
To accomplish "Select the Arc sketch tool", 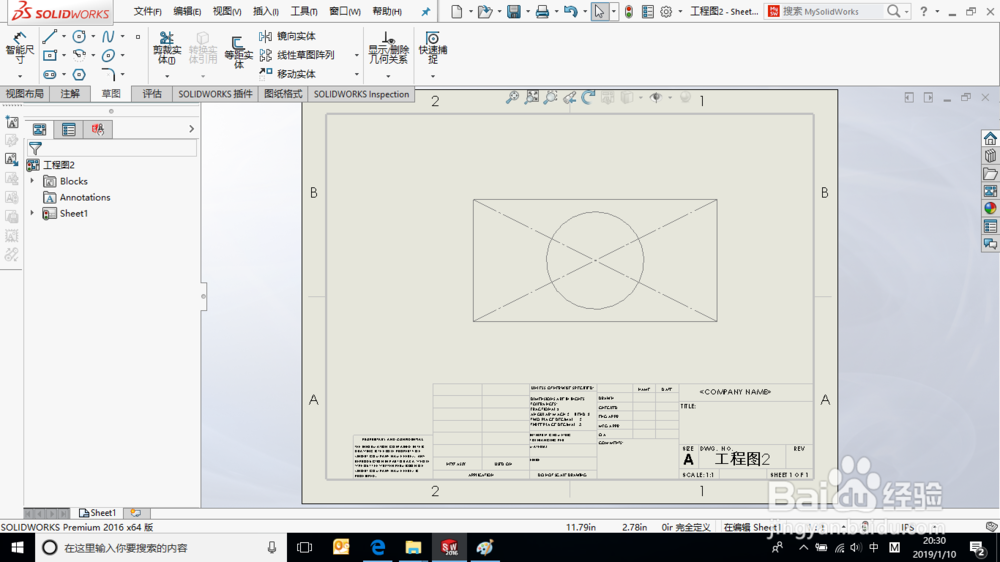I will coord(79,55).
